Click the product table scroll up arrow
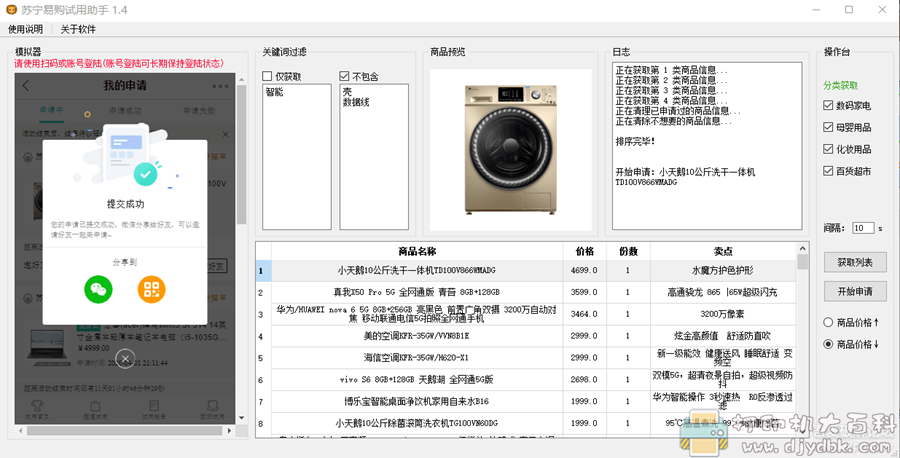The width and height of the screenshot is (900, 458). pyautogui.click(x=802, y=248)
